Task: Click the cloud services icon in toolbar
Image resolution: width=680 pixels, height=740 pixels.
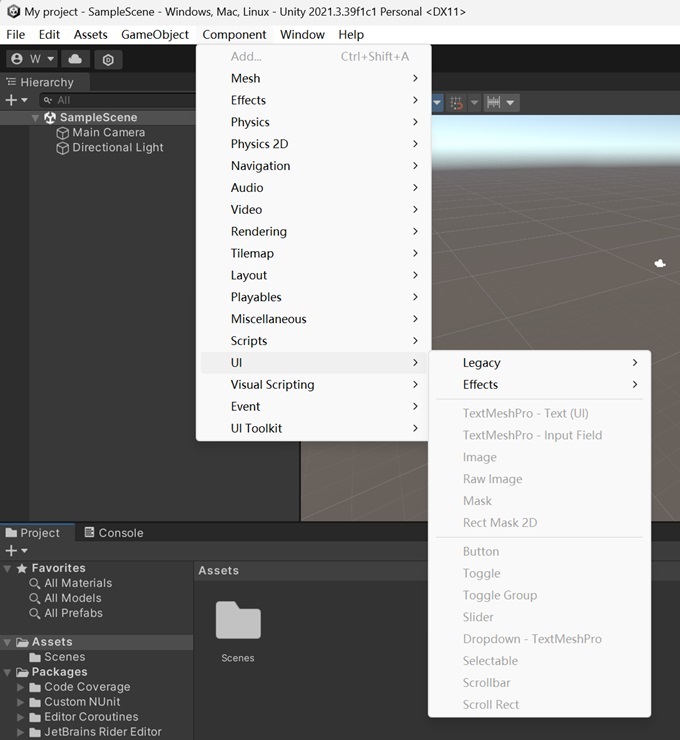Action: click(75, 59)
